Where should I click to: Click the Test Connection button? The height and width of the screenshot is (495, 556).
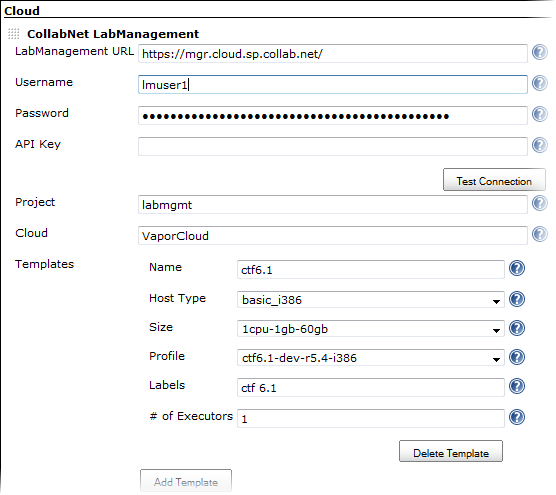[x=494, y=180]
